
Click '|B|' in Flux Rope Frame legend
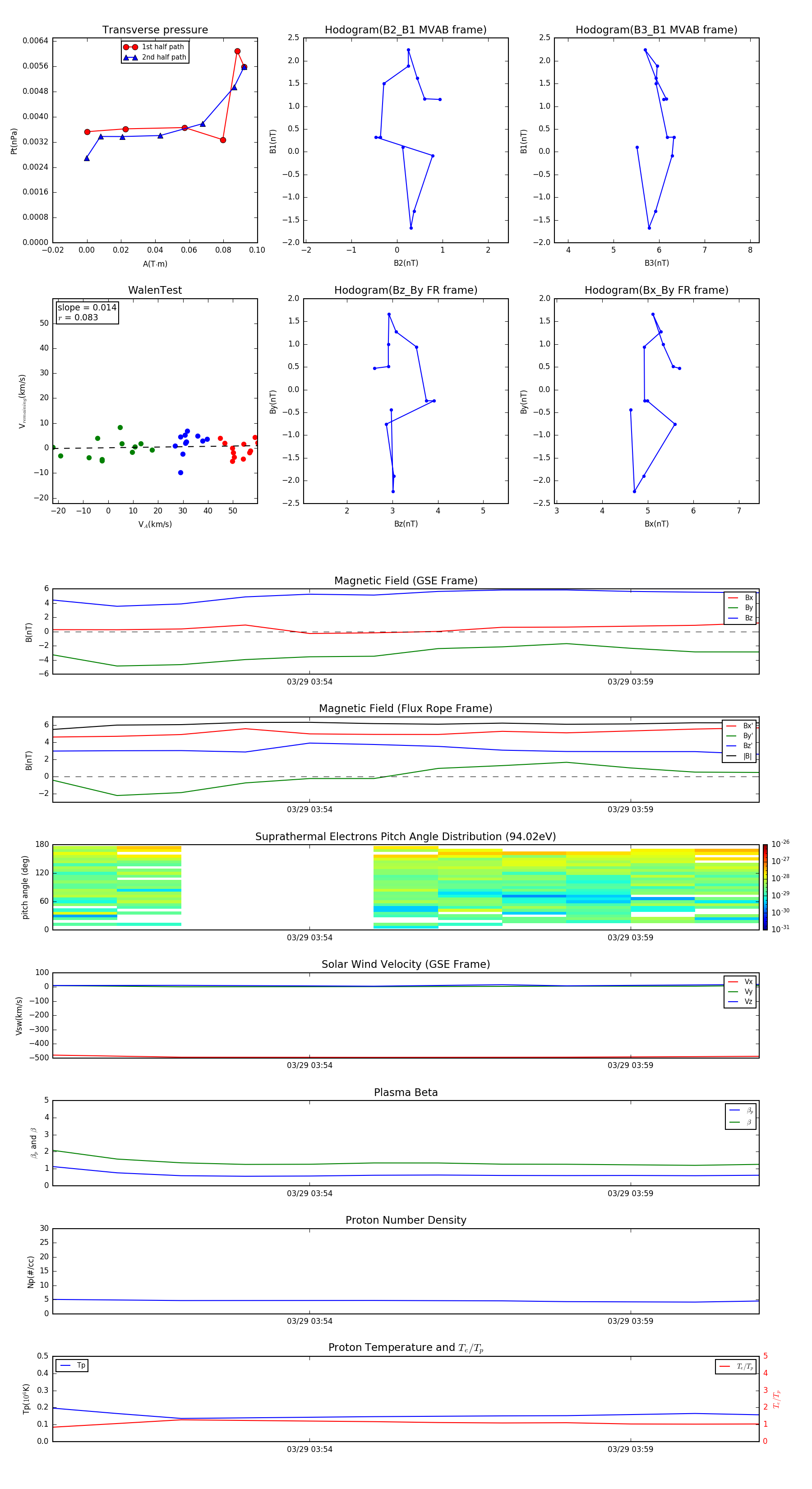tap(747, 756)
